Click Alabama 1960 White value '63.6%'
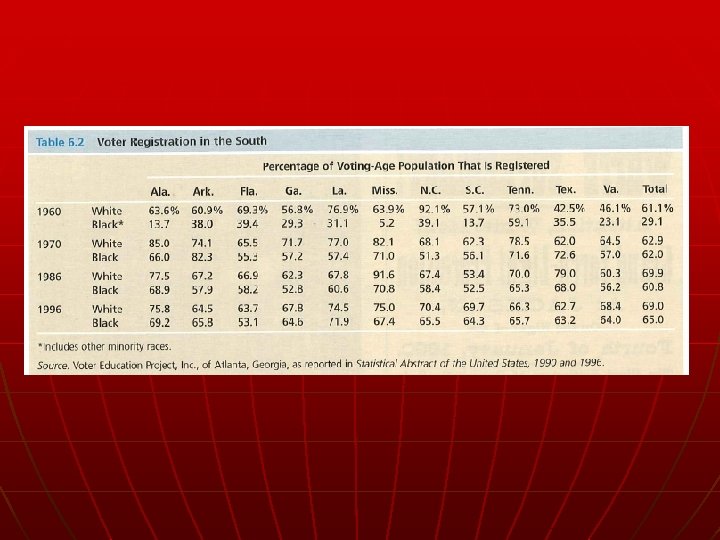 (x=163, y=210)
